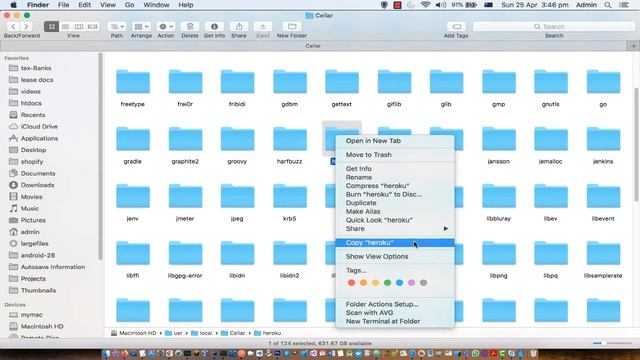The image size is (640, 360).
Task: Add a new Finder tab
Action: coord(633,46)
